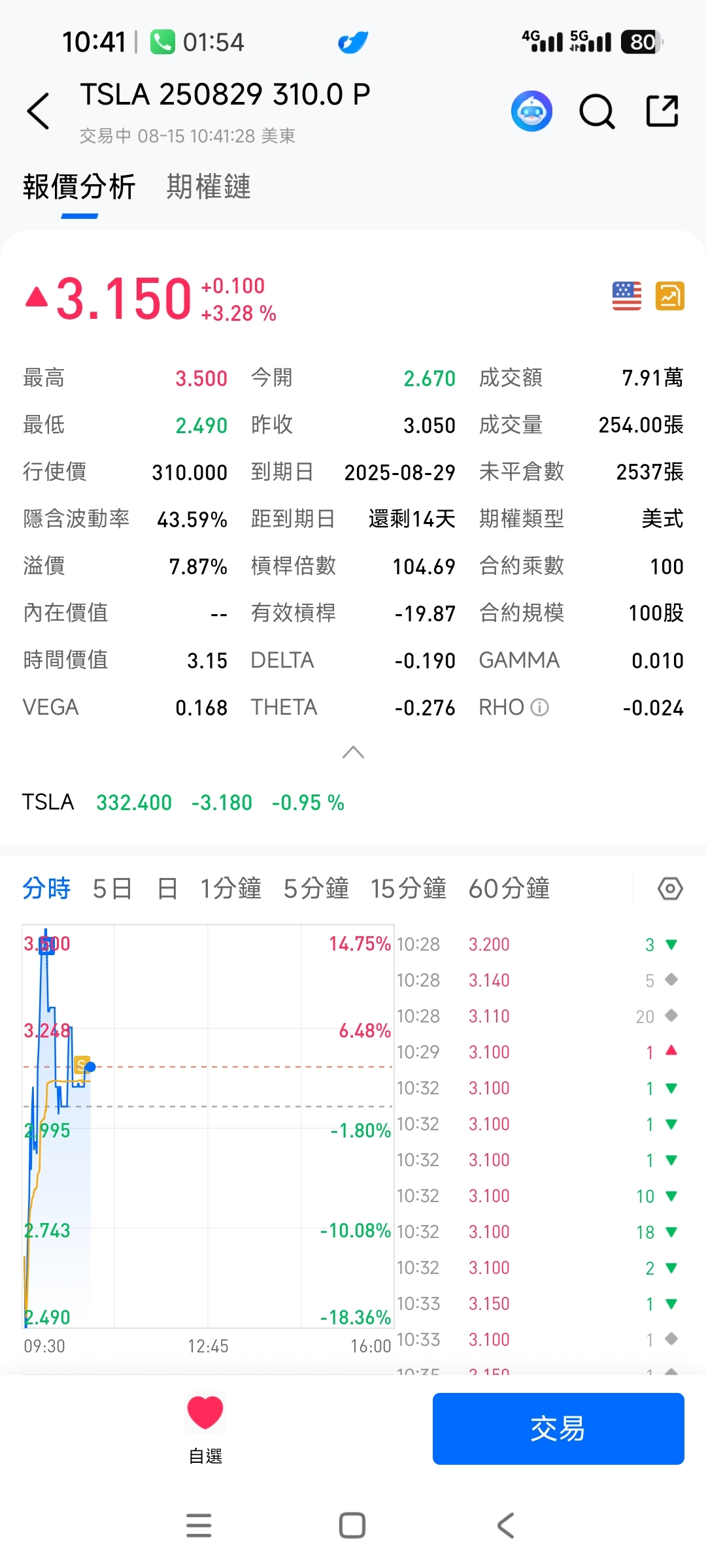Tap the 10:33 3.150 trade row
The width and height of the screenshot is (706, 1568).
539,1303
